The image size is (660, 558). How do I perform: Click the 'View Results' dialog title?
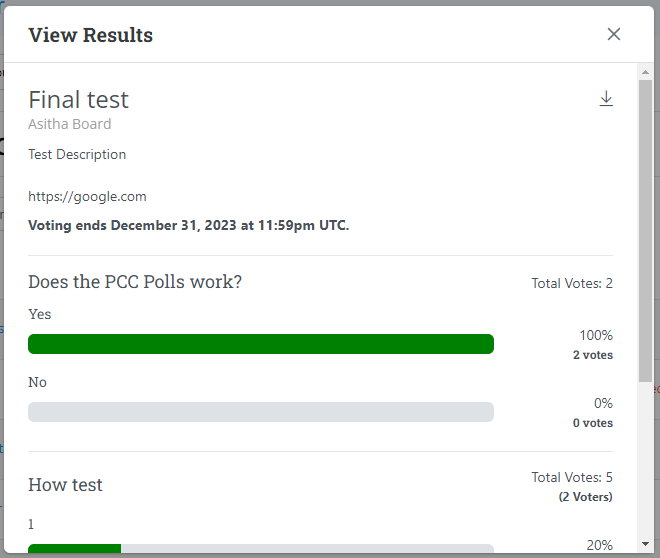pyautogui.click(x=91, y=36)
